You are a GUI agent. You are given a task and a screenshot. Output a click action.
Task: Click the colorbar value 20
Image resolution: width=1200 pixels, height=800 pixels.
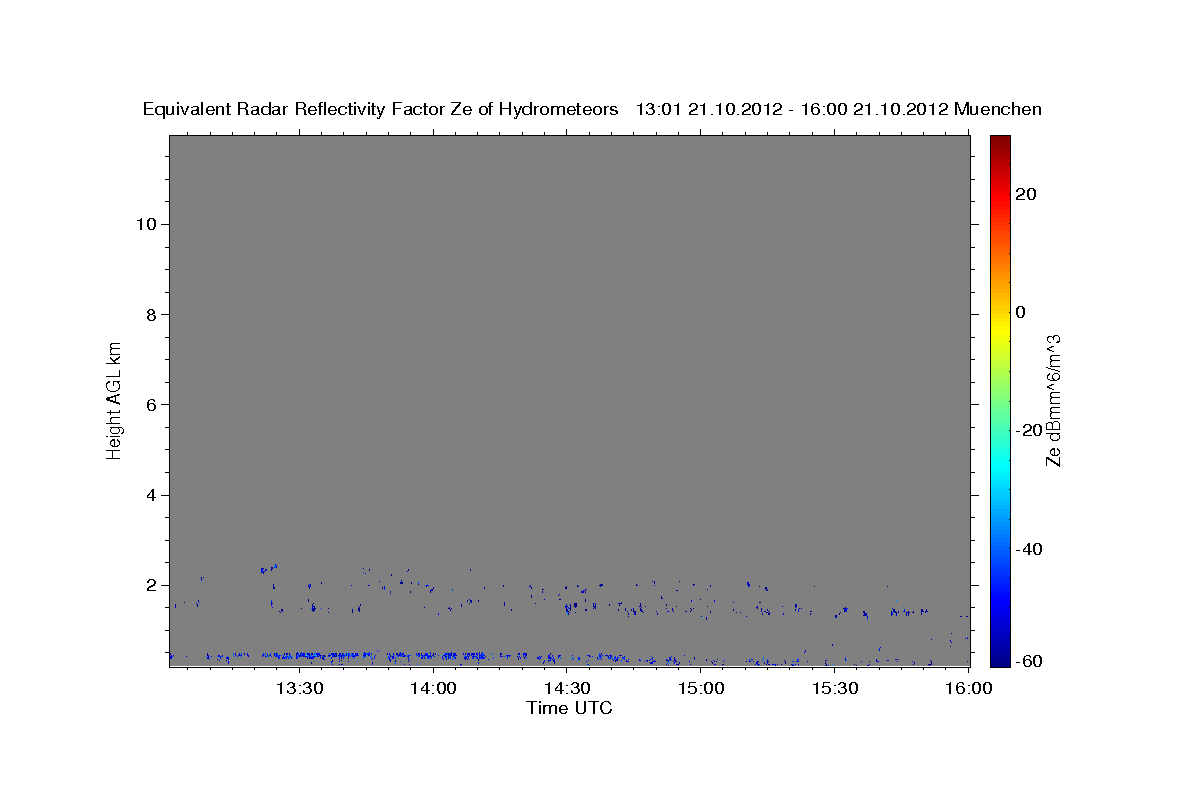[1026, 194]
